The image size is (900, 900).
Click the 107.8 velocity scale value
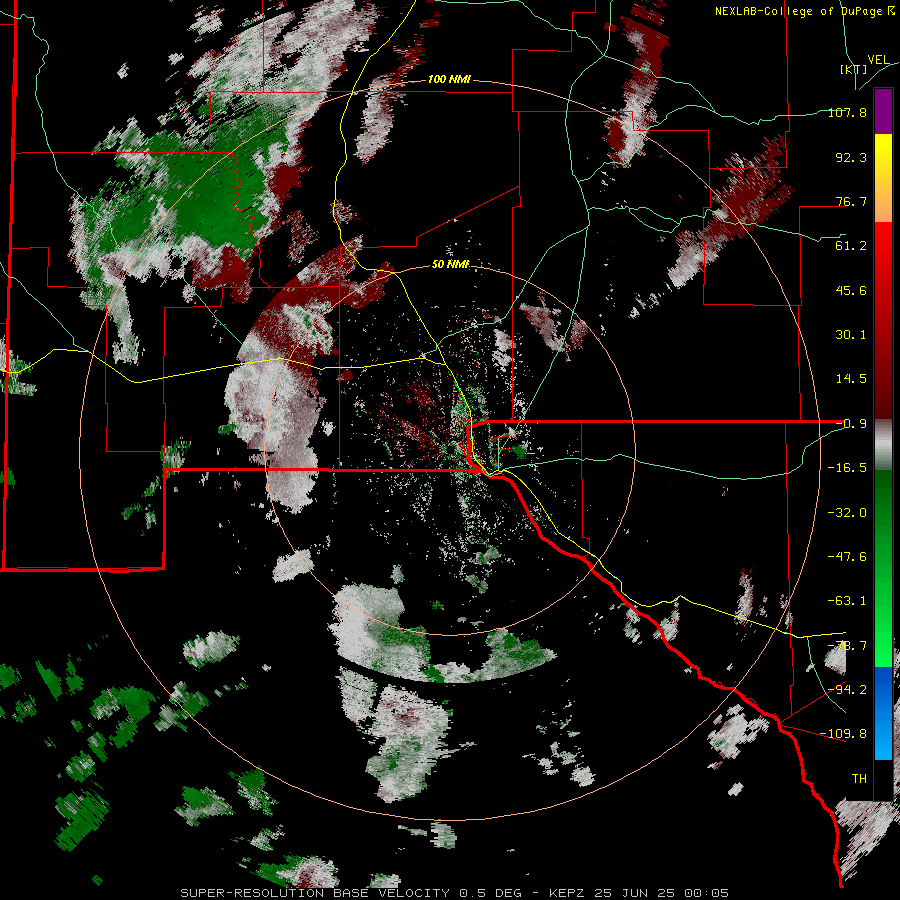pyautogui.click(x=848, y=112)
